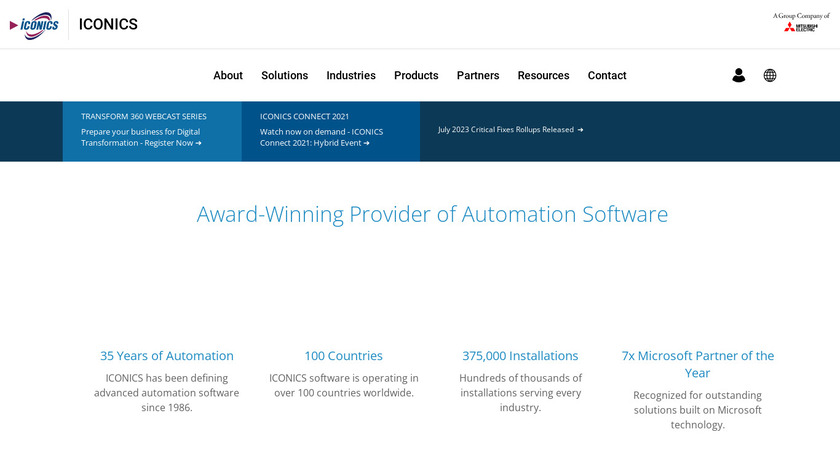
Task: Click the Award-Winning Provider heading
Action: click(x=432, y=214)
